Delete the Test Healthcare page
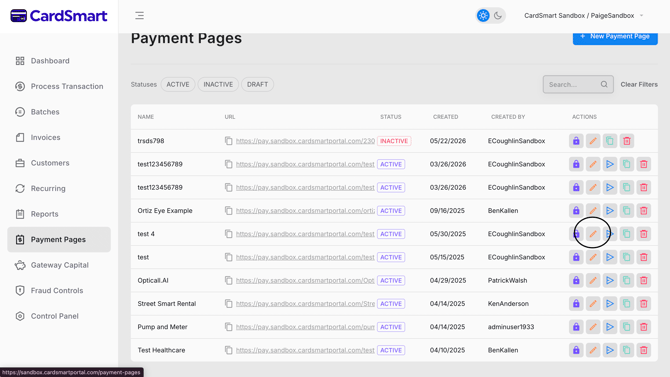This screenshot has width=670, height=377. click(644, 350)
